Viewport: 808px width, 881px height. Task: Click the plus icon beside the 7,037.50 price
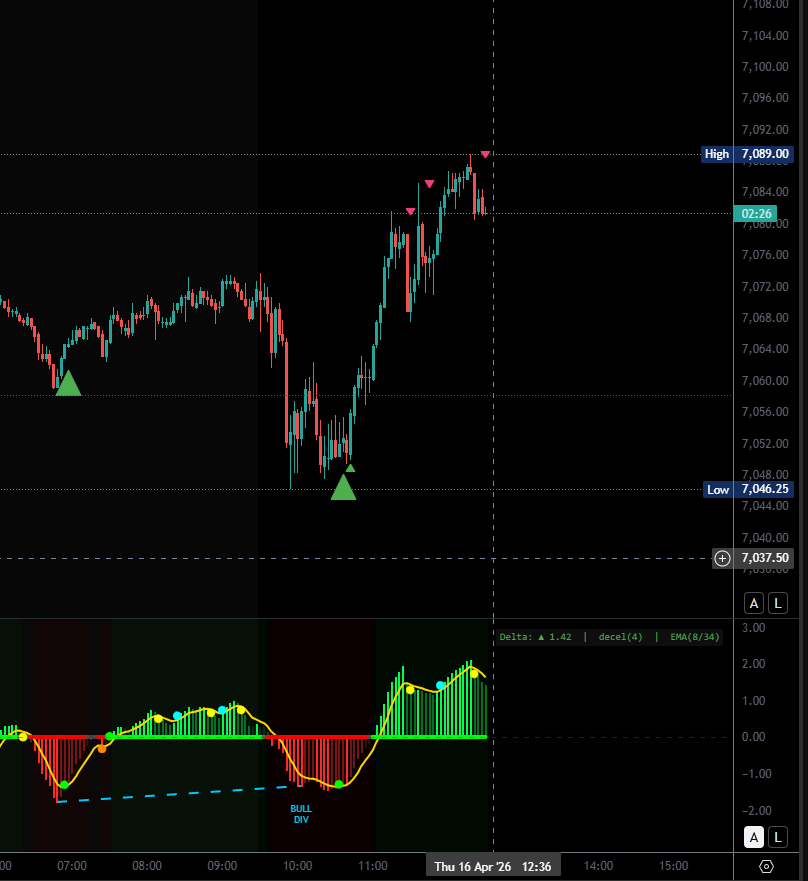(722, 558)
